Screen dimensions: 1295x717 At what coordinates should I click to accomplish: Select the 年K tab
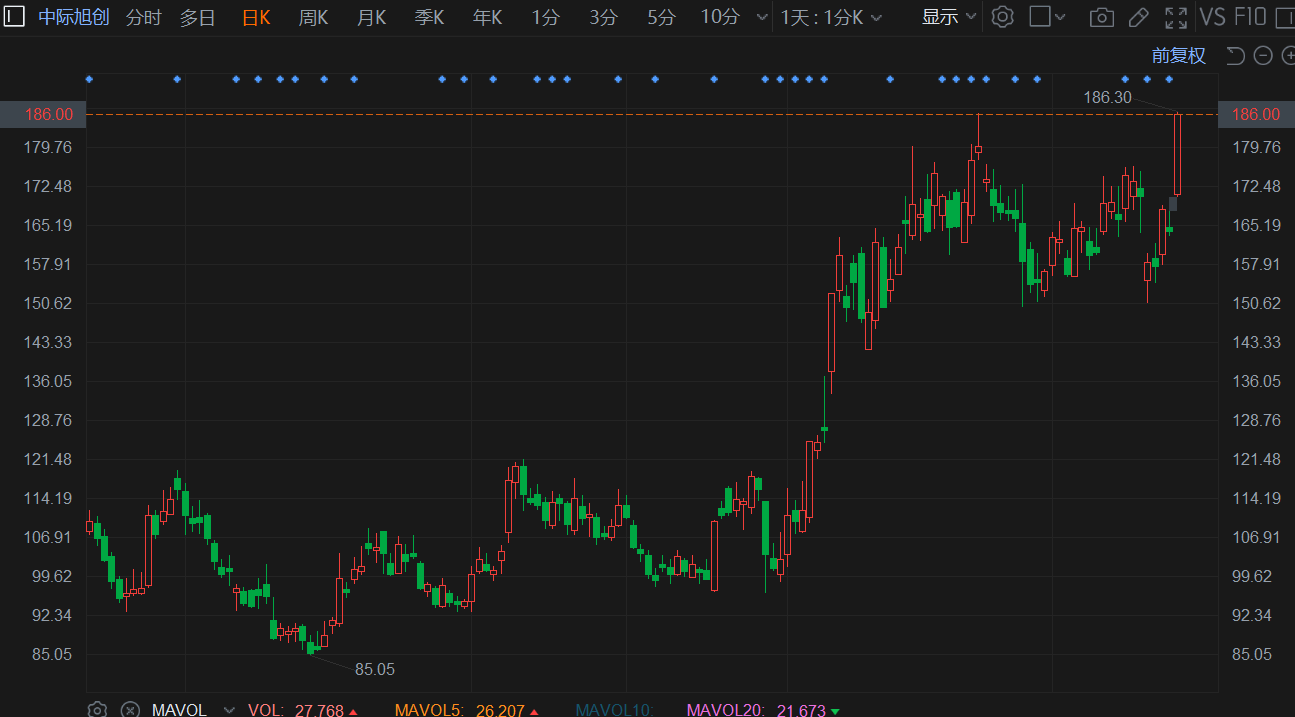[x=487, y=17]
